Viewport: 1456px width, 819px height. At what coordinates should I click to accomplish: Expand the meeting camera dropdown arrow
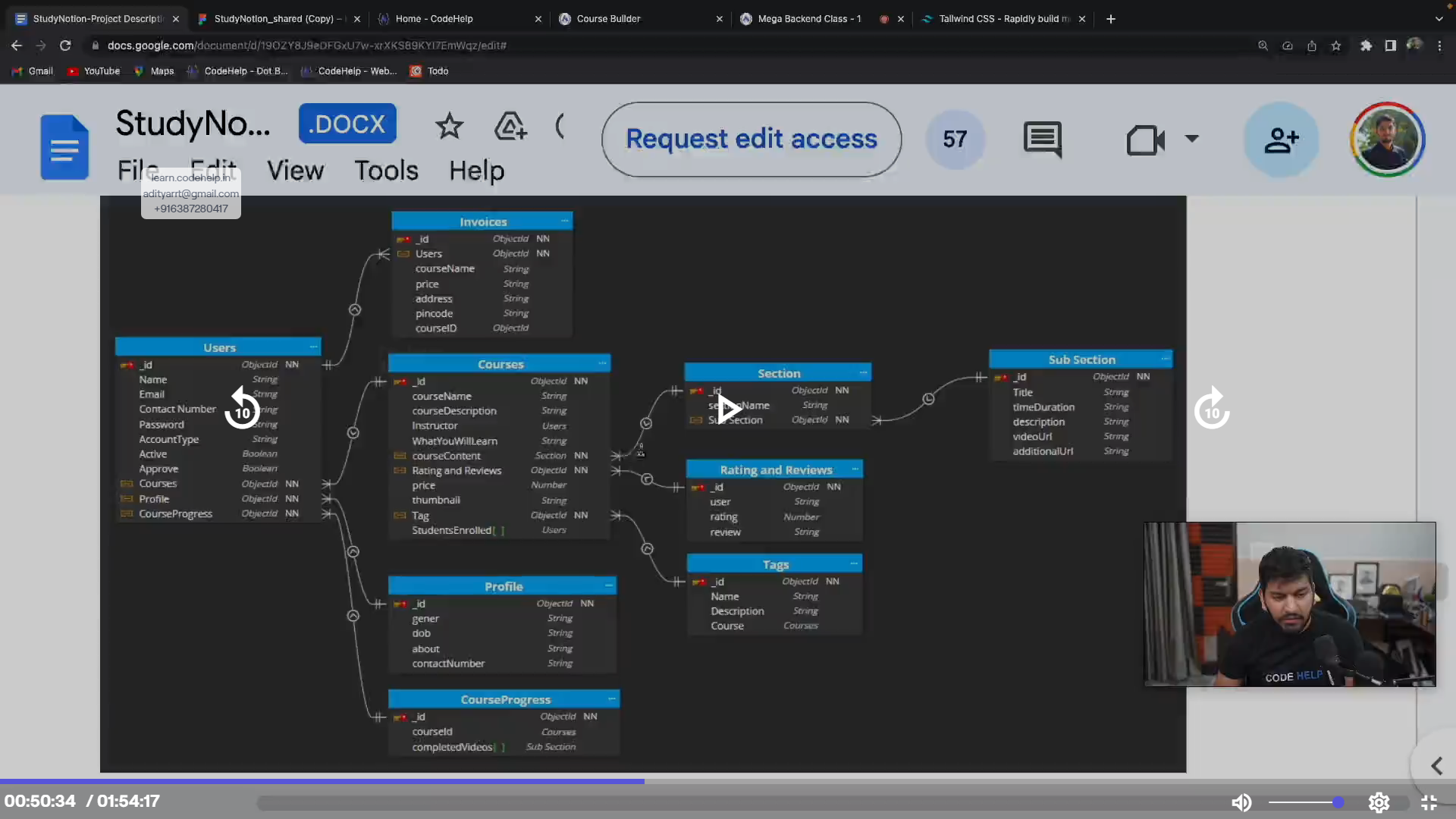1191,139
